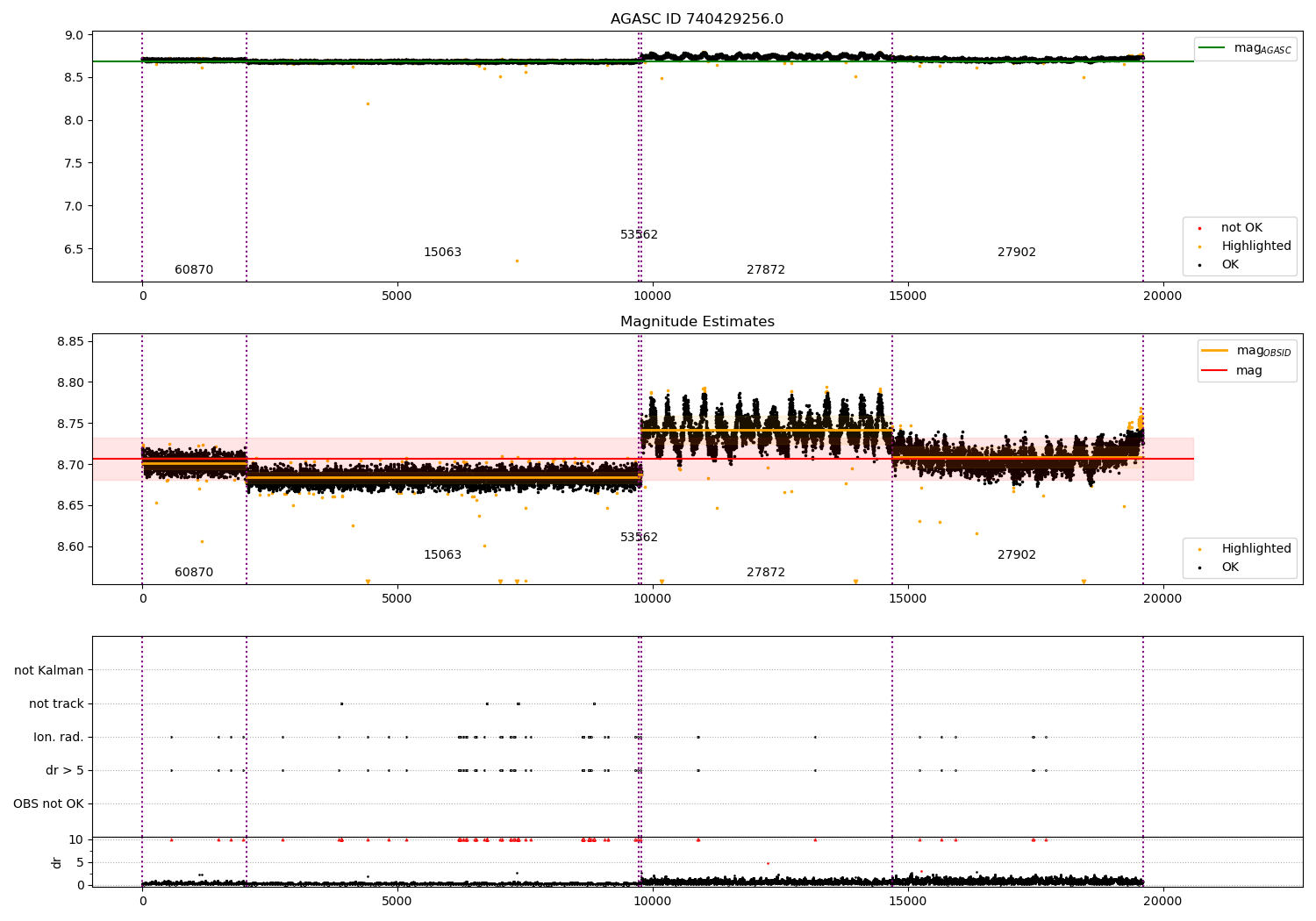Click OBSID label 53562 in the top plot
The image size is (1316, 921).
(639, 235)
